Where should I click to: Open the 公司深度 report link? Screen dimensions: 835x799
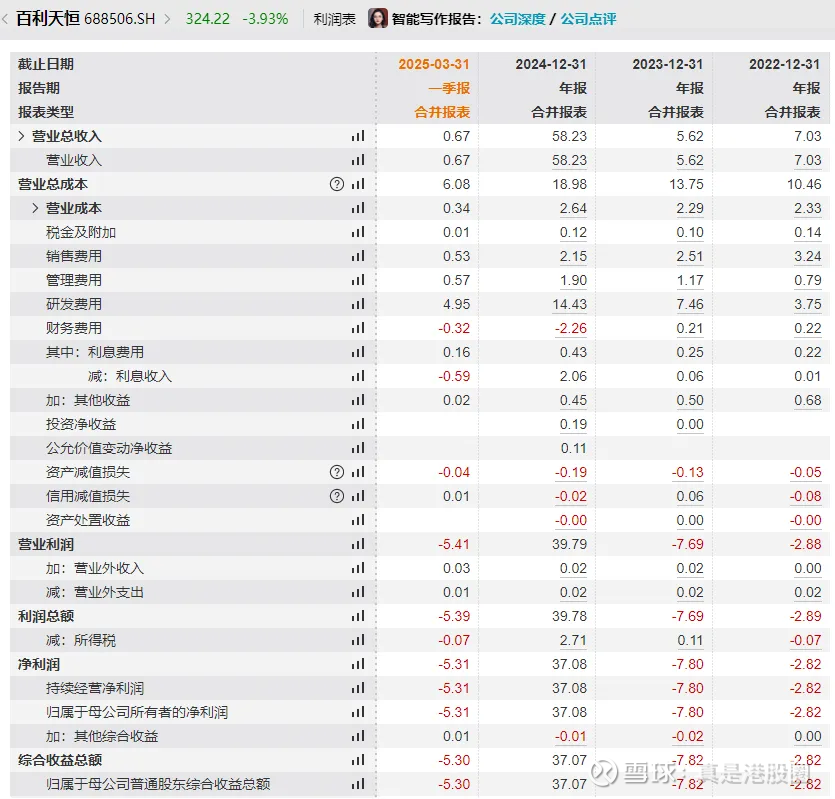click(x=517, y=19)
